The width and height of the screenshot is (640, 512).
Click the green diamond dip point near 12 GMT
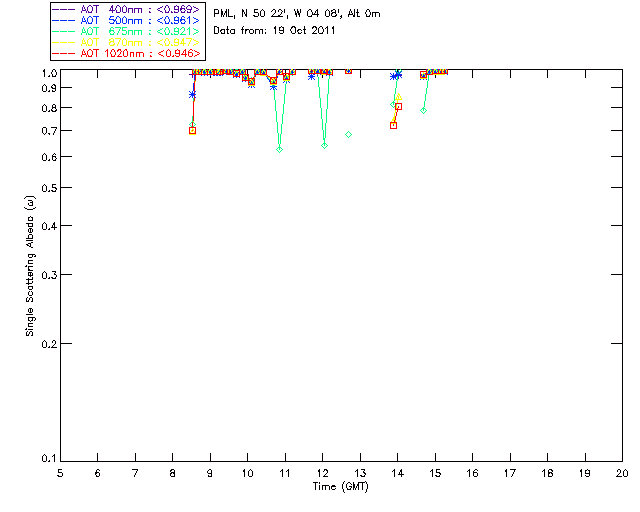coord(324,146)
